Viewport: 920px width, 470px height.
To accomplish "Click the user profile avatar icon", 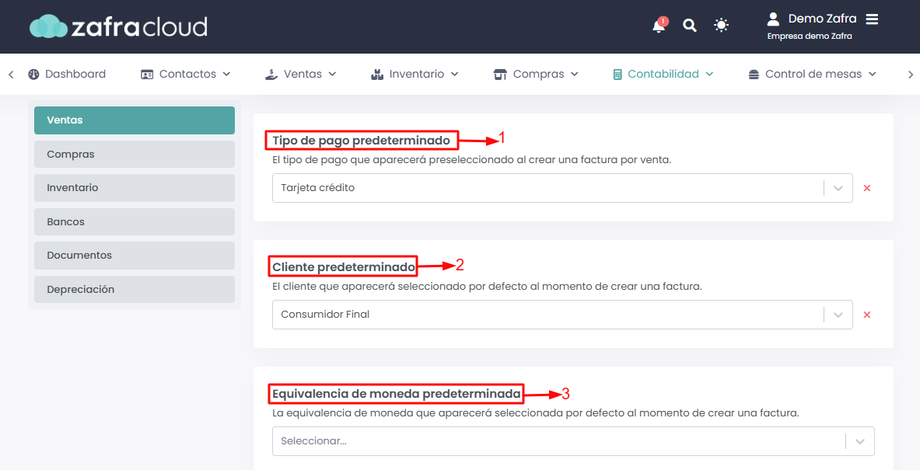I will point(773,19).
